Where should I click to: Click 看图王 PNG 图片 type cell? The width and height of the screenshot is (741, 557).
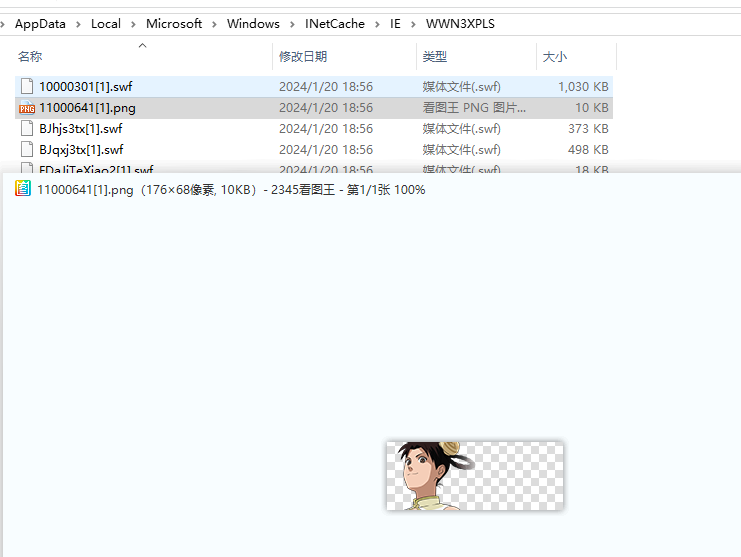[x=474, y=108]
